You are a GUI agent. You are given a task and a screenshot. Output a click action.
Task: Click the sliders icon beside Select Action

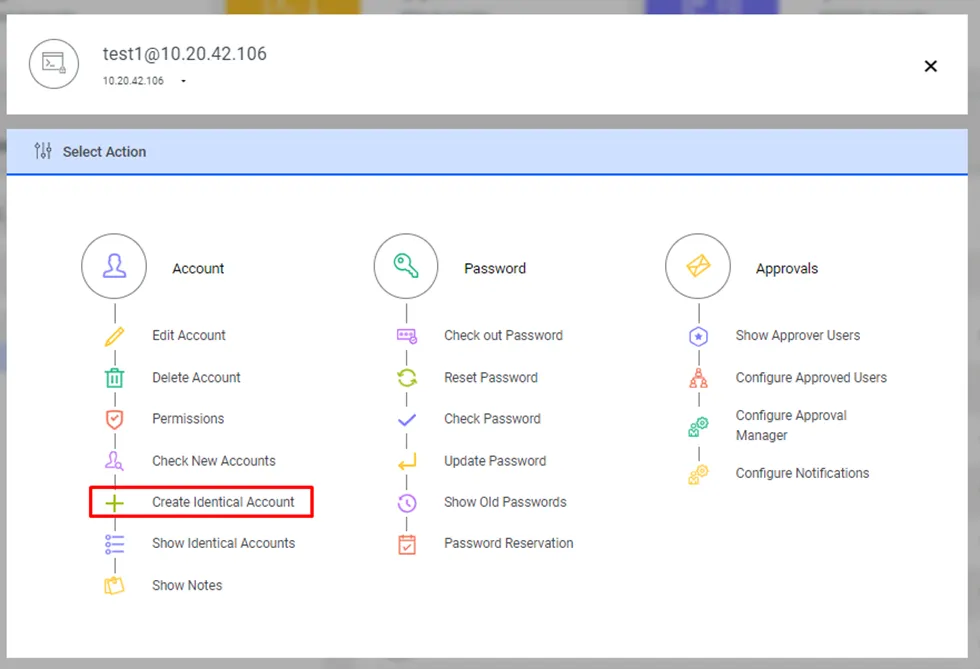point(43,151)
